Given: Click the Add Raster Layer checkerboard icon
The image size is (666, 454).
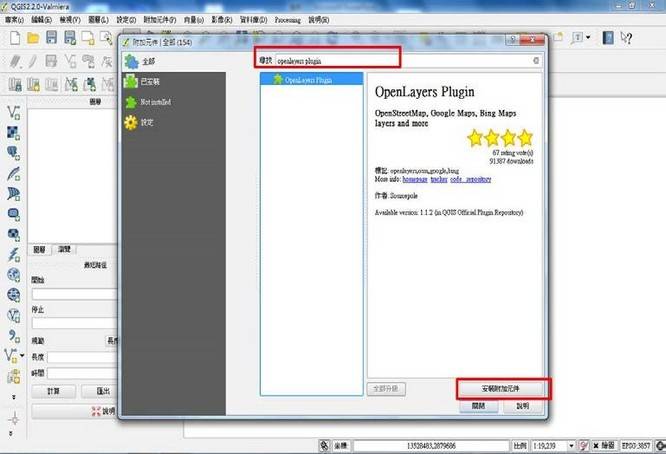Looking at the screenshot, I should pyautogui.click(x=14, y=133).
